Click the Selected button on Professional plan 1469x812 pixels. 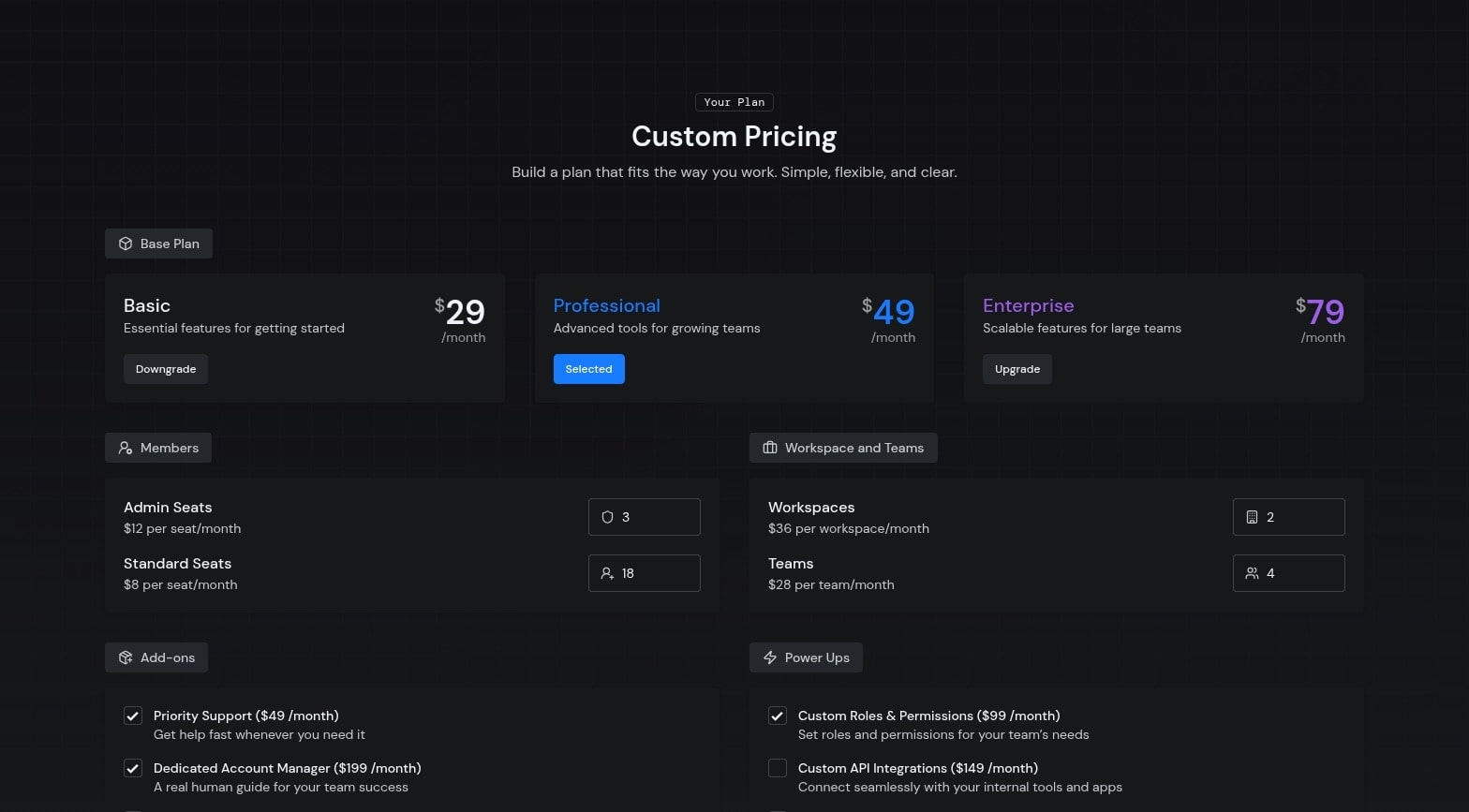588,369
